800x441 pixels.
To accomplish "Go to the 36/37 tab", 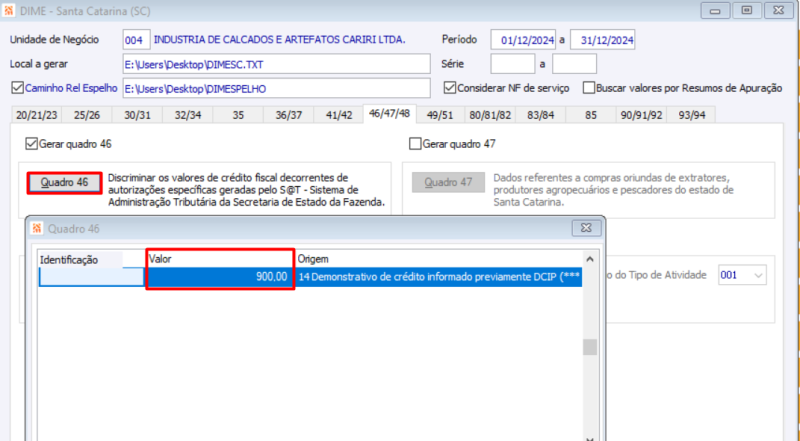I will [289, 115].
